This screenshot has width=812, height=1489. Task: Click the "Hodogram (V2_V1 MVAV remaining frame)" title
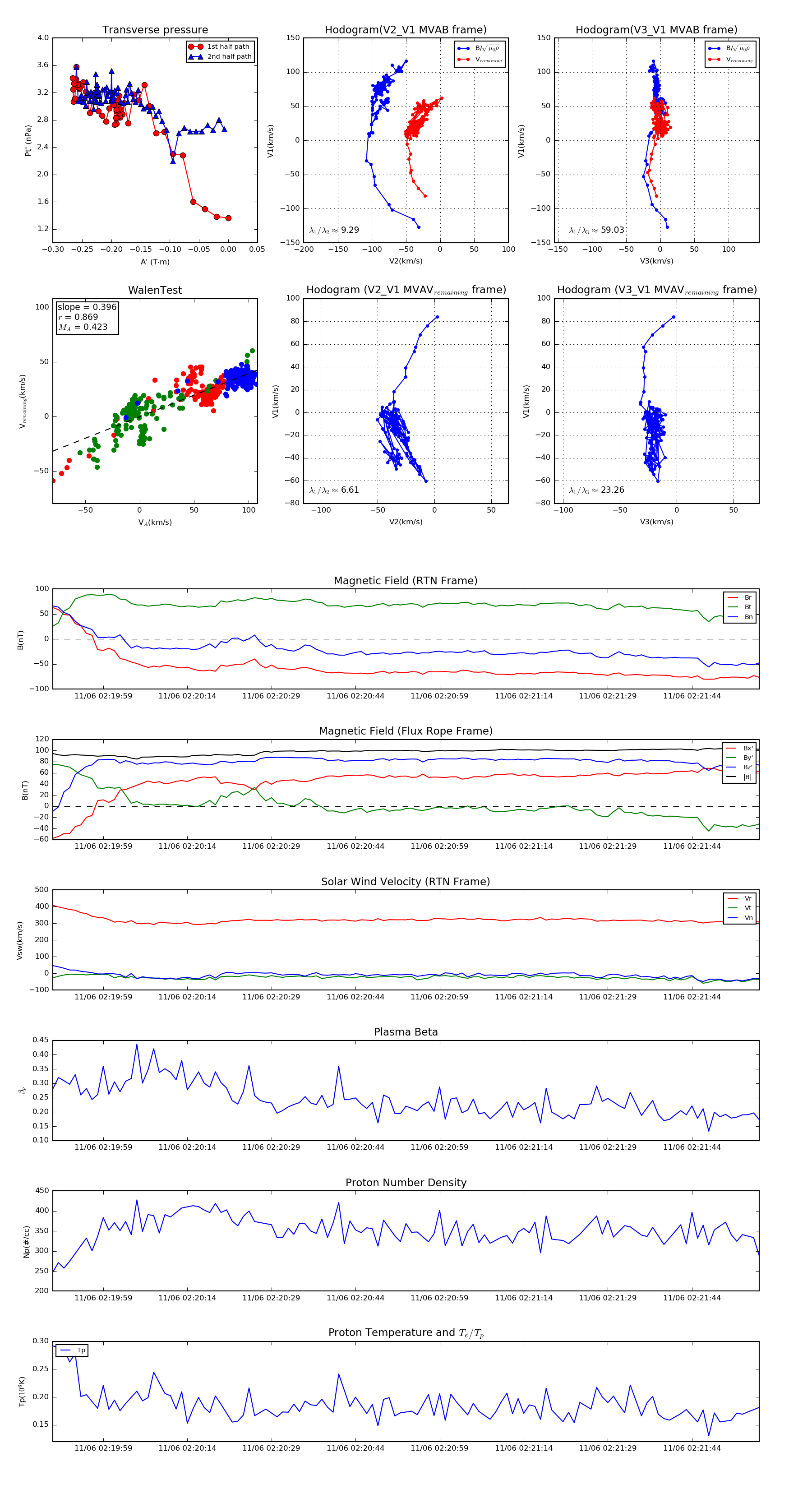406,290
